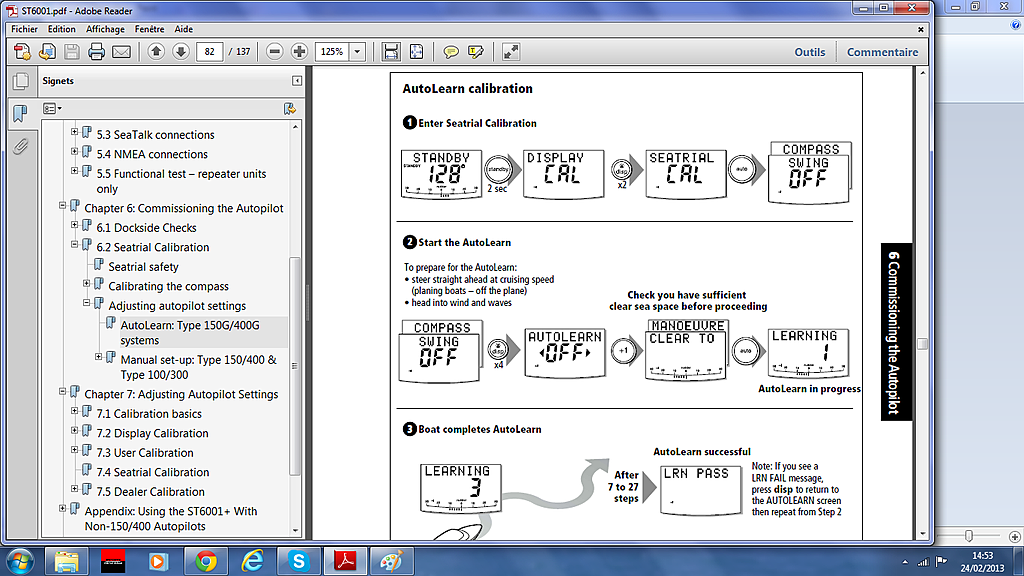Open 7.4 Seatrial Calibration bookmark
This screenshot has width=1024, height=576.
click(153, 472)
